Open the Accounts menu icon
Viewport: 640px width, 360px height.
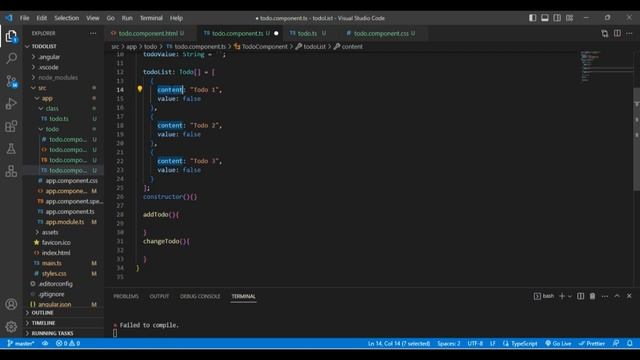coord(11,304)
